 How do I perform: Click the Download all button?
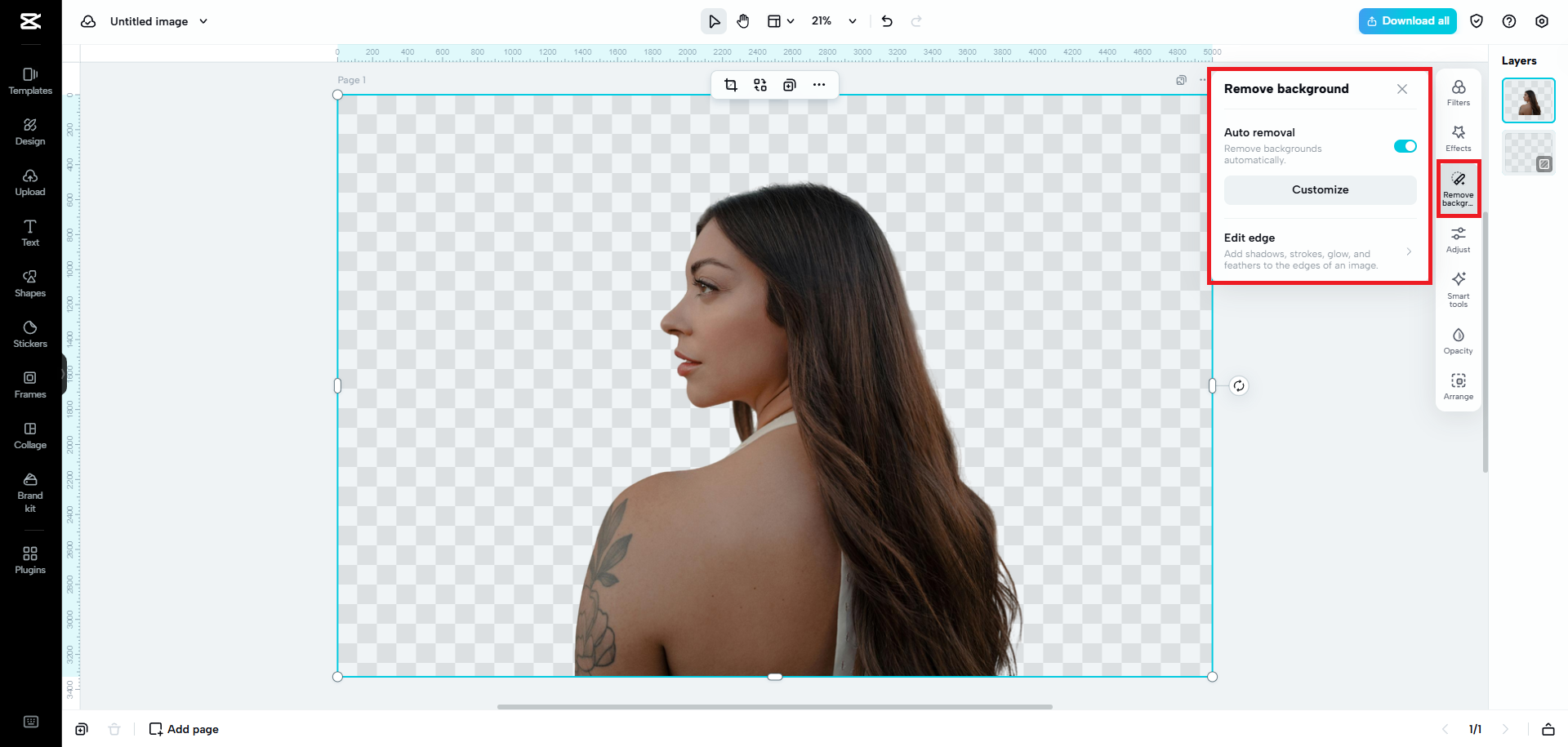(1407, 21)
